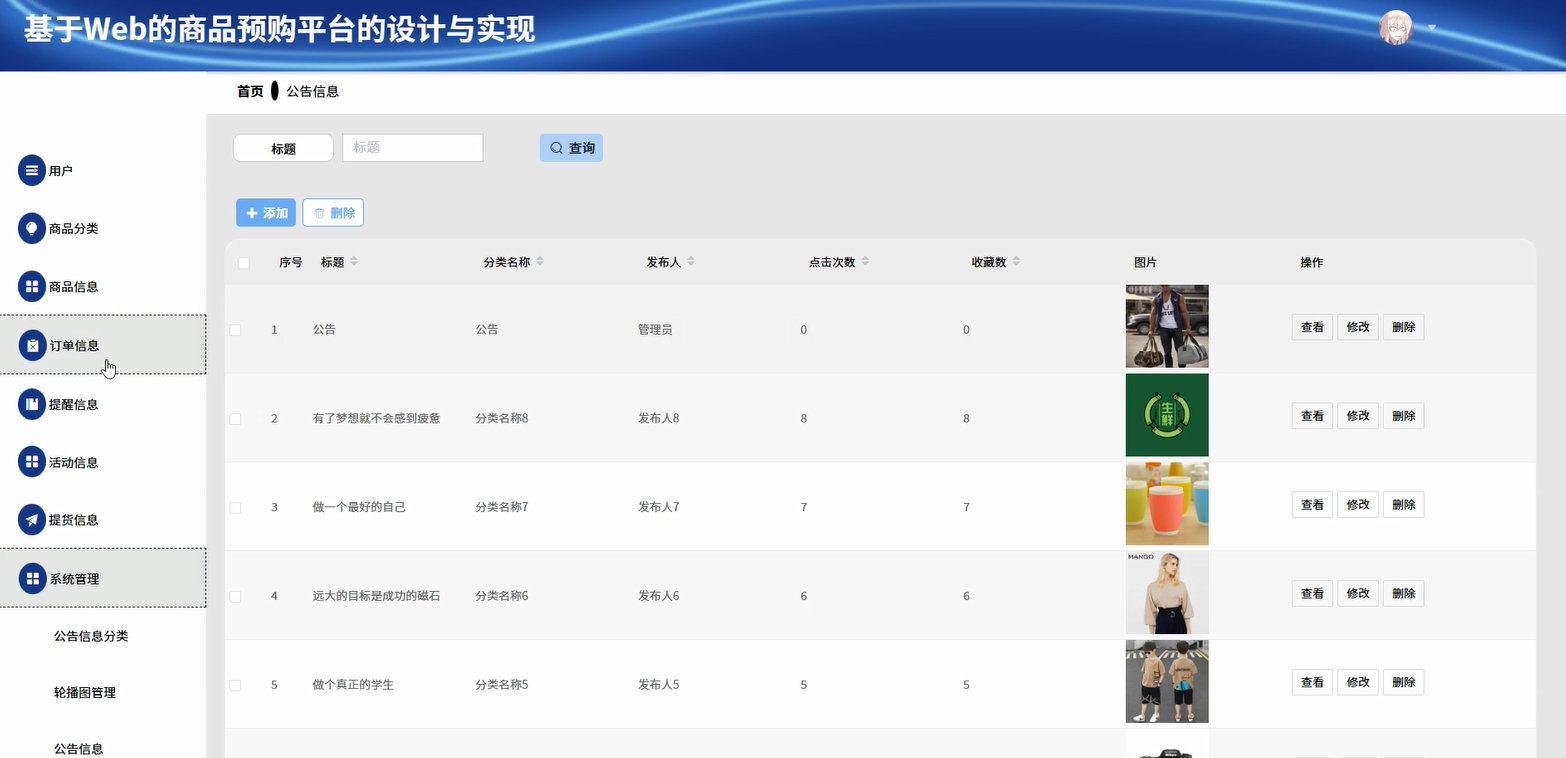The image size is (1566, 758).
Task: Check the row 5 做个真正的学生 checkbox
Action: pos(235,685)
